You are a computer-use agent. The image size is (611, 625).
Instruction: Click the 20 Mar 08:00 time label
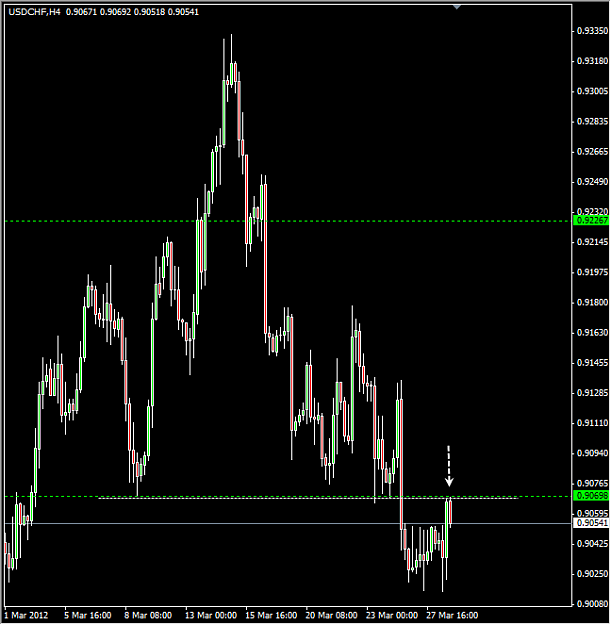click(x=332, y=615)
